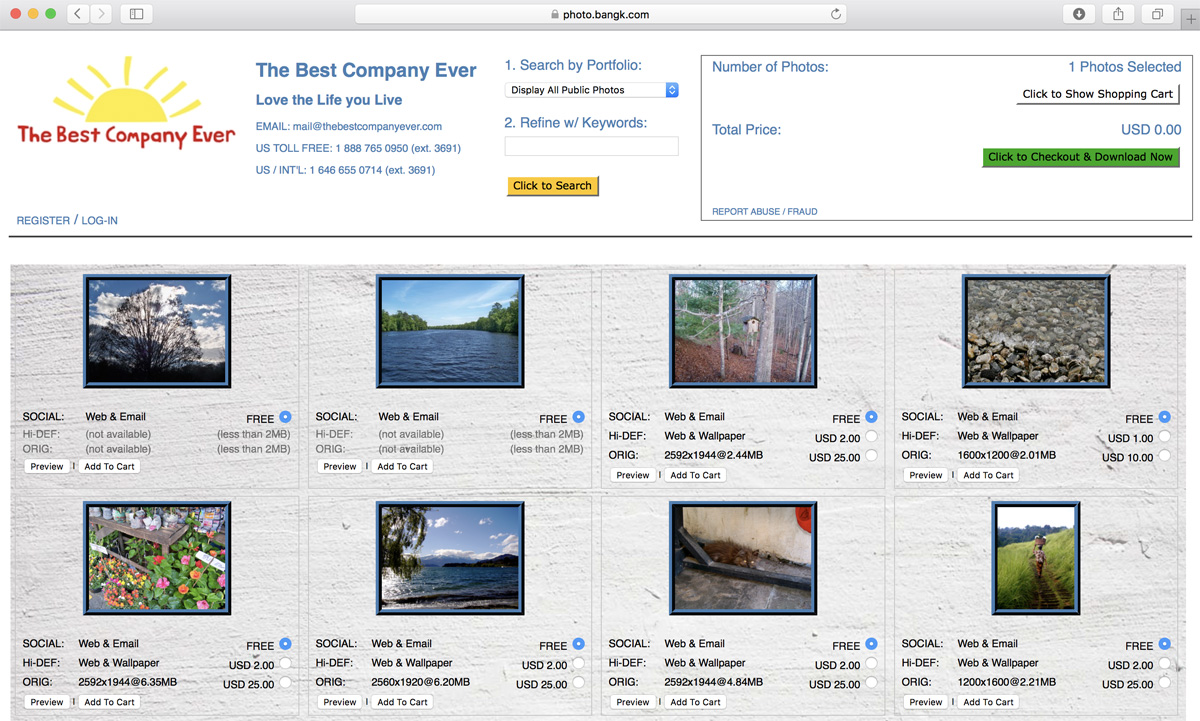Click the LOG-IN link
1200x721 pixels.
click(99, 220)
